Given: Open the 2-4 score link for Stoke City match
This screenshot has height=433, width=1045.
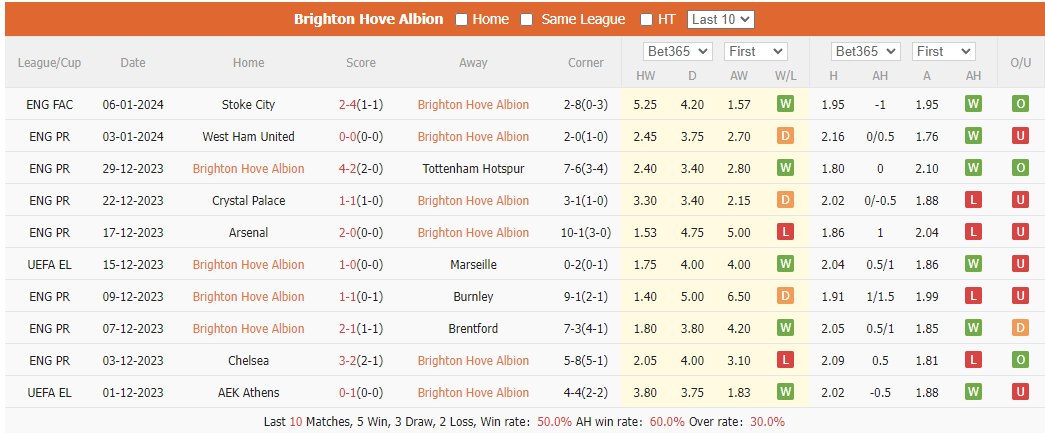Looking at the screenshot, I should pyautogui.click(x=348, y=104).
